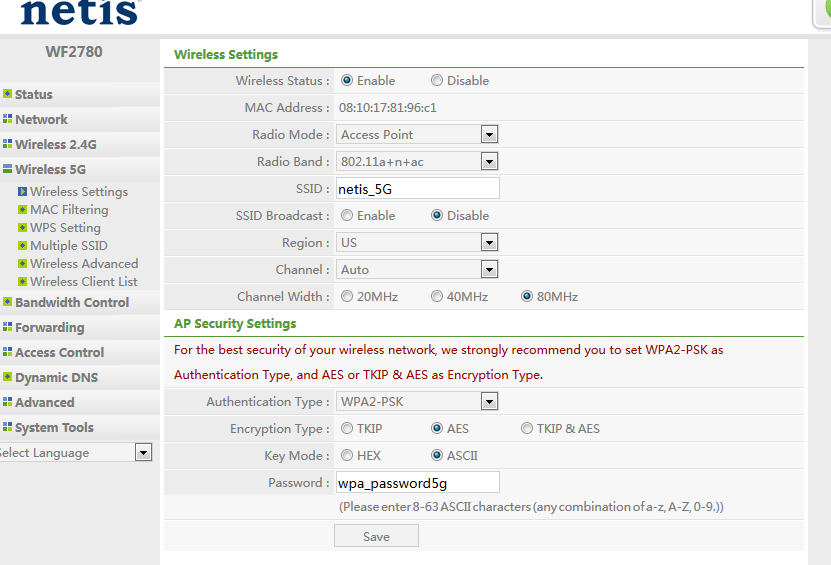Image resolution: width=831 pixels, height=565 pixels.
Task: Choose AES encryption type
Action: [437, 428]
